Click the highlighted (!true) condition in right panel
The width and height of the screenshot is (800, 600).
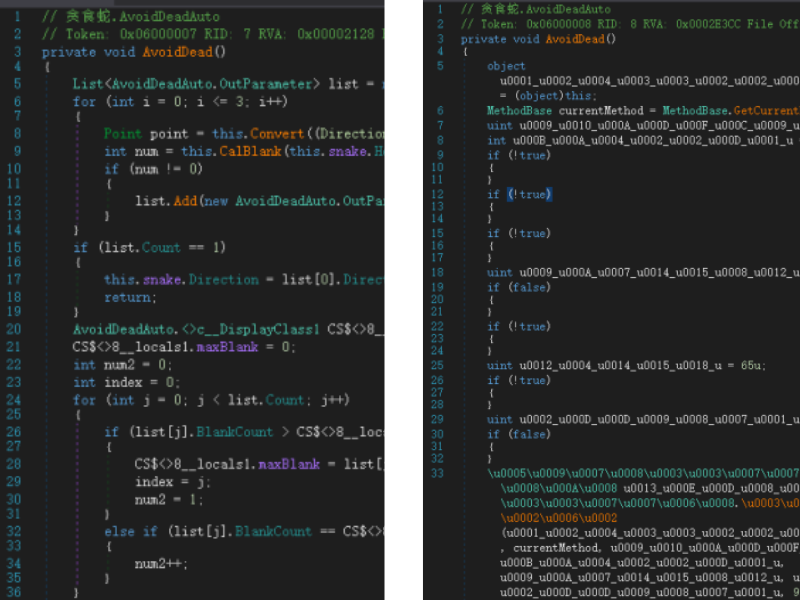[530, 194]
